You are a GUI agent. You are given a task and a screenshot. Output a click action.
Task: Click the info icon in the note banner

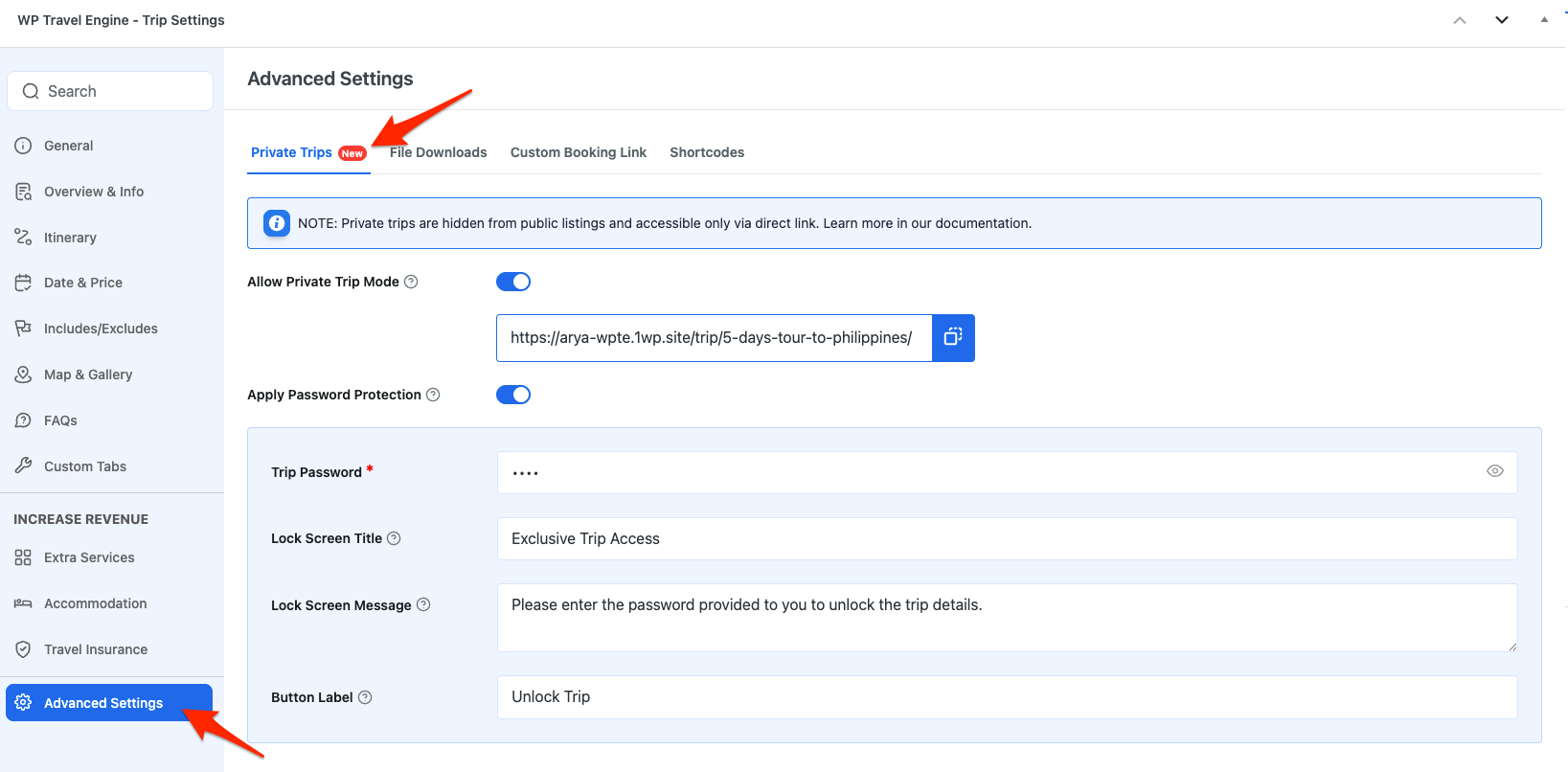pos(277,223)
